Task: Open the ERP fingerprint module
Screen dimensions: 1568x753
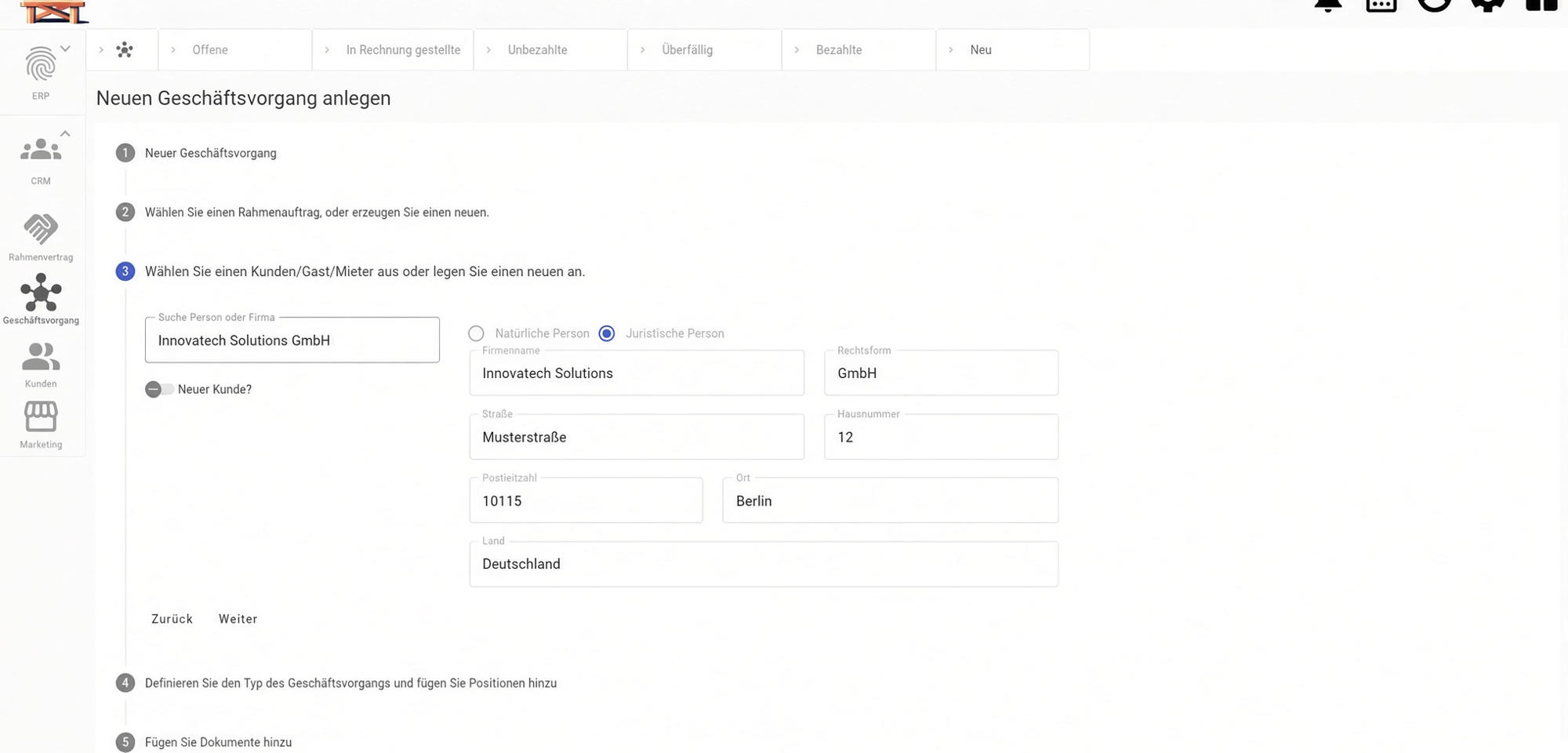Action: [41, 64]
